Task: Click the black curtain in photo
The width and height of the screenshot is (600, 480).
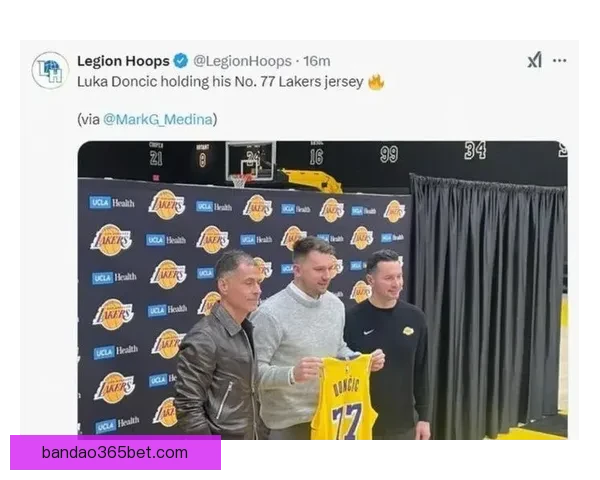Action: coord(487,300)
